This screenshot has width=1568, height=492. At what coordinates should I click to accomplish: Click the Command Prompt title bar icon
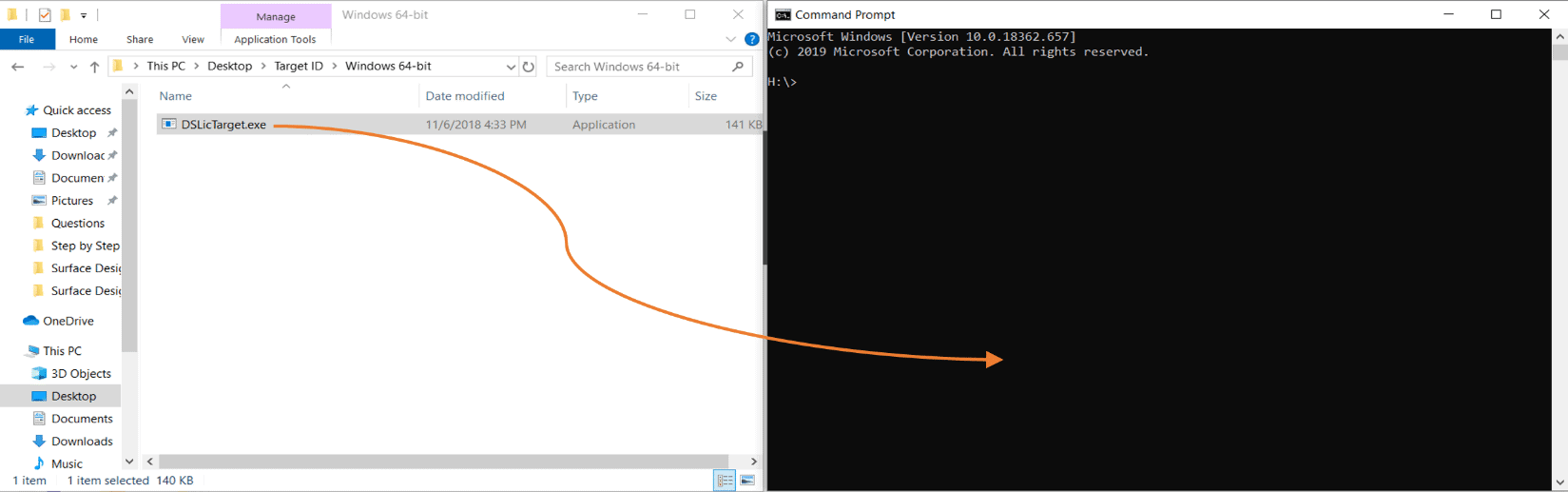(x=783, y=14)
